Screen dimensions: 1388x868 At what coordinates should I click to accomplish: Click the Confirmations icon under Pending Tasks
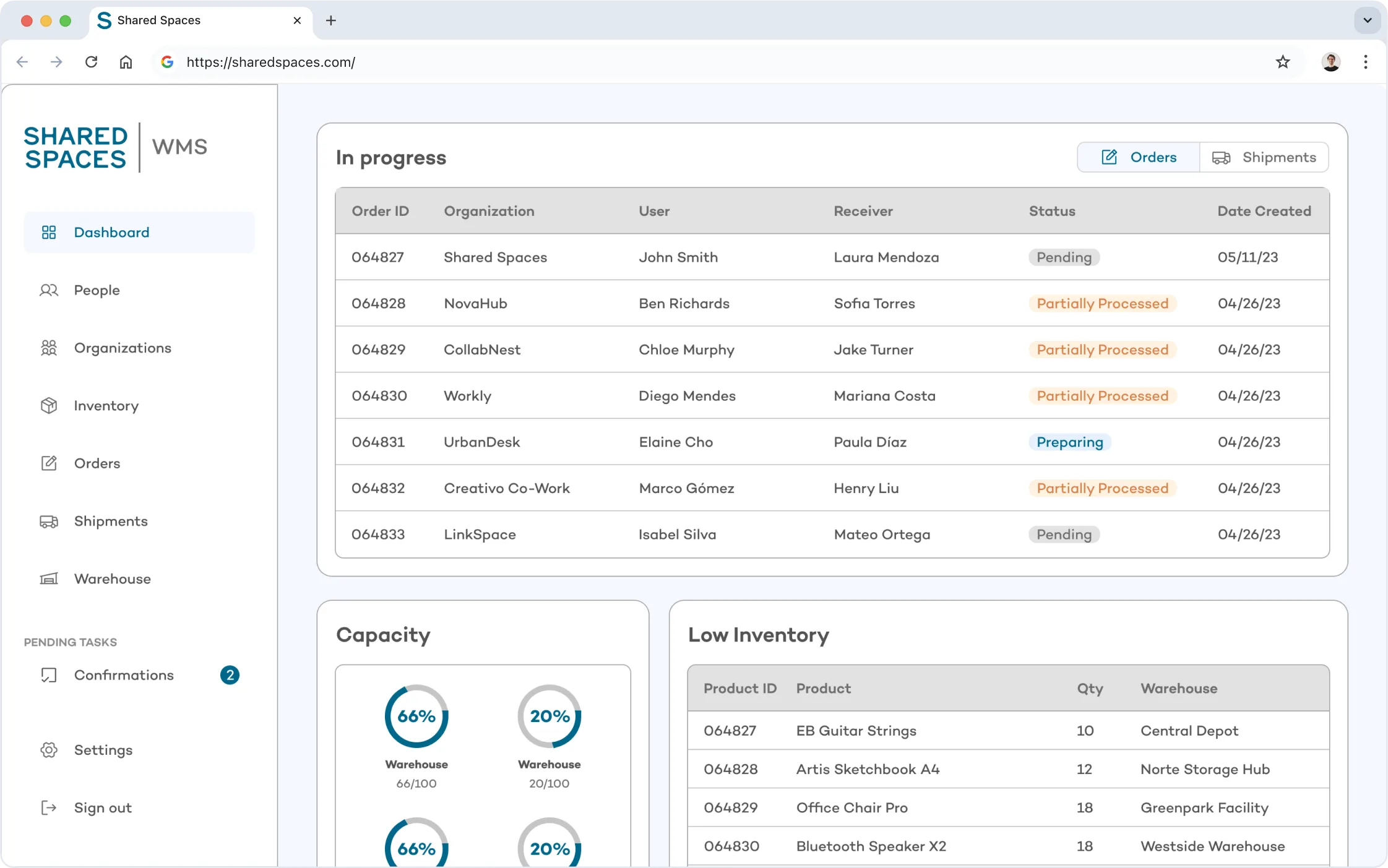point(49,675)
